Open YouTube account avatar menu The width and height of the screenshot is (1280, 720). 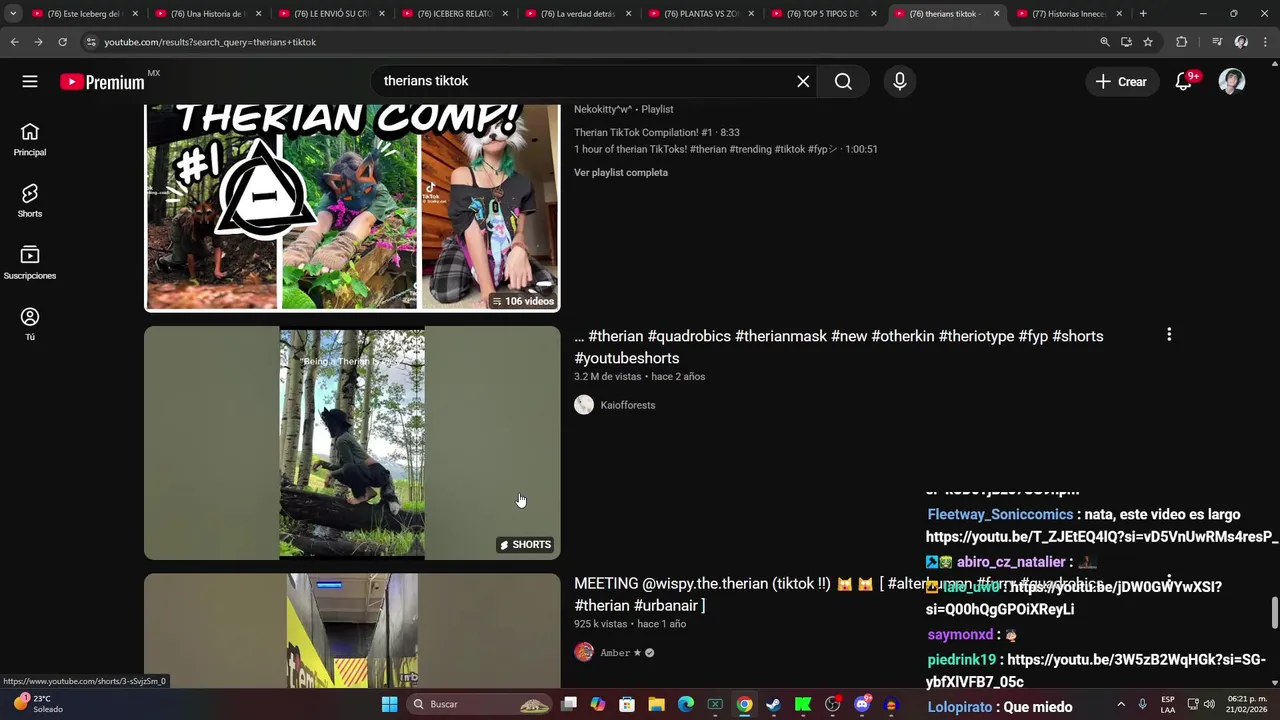click(x=1232, y=82)
